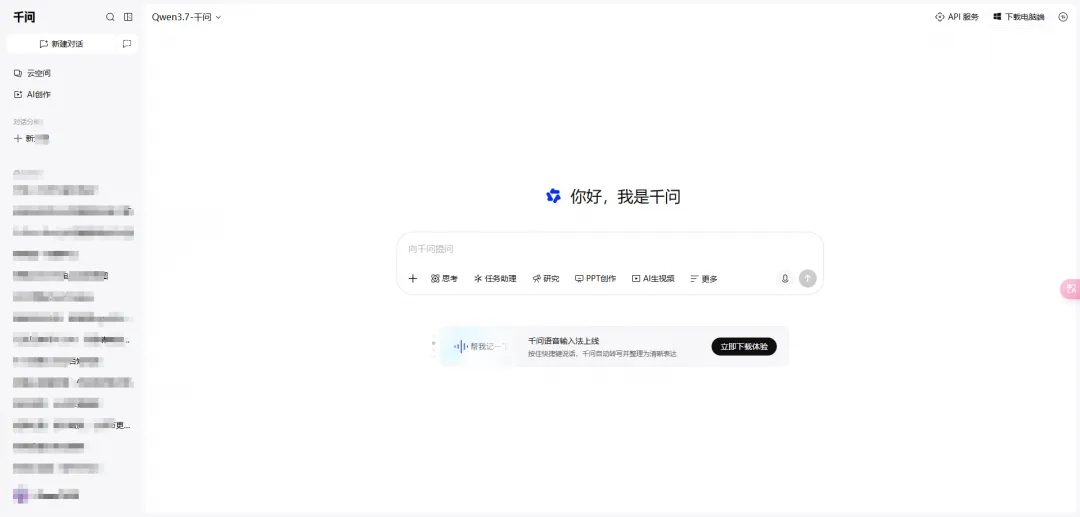The width and height of the screenshot is (1080, 517).
Task: Expand the Qwen3.7-千问 model dropdown
Action: tap(187, 17)
